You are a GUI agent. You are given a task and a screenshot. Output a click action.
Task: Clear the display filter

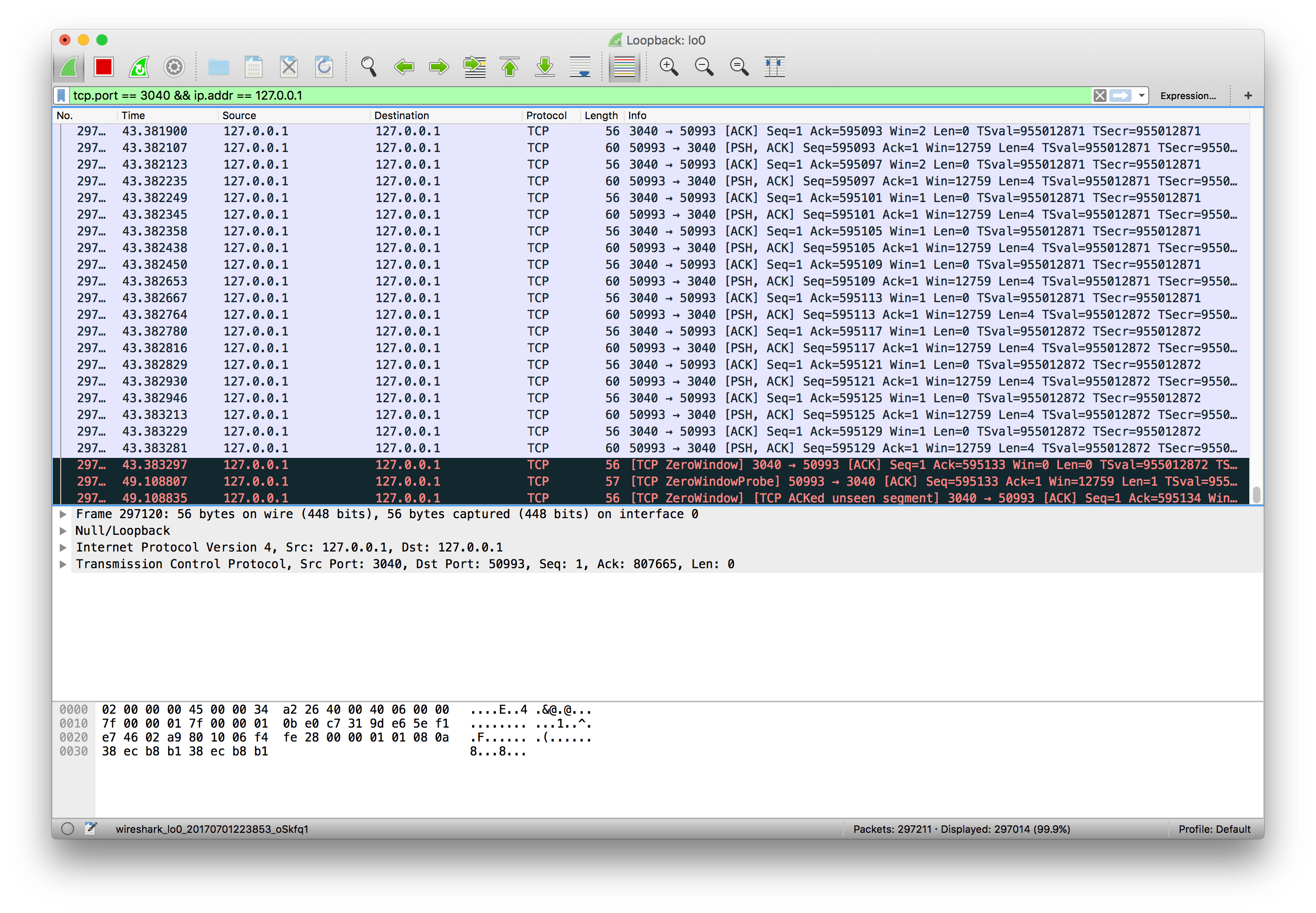[1099, 95]
